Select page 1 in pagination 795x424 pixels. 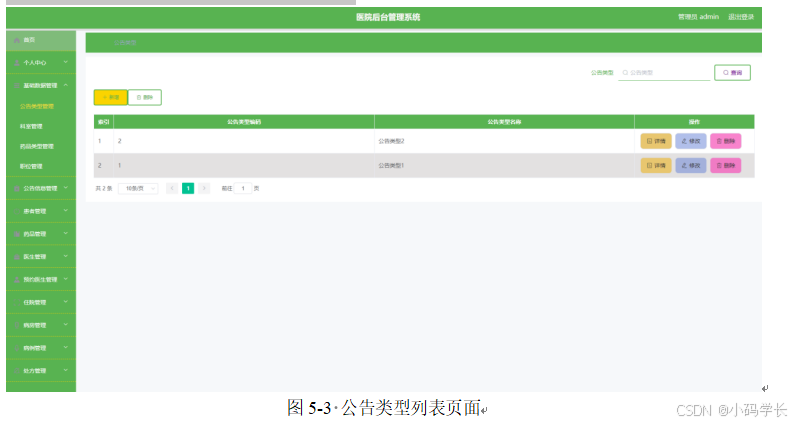(188, 188)
